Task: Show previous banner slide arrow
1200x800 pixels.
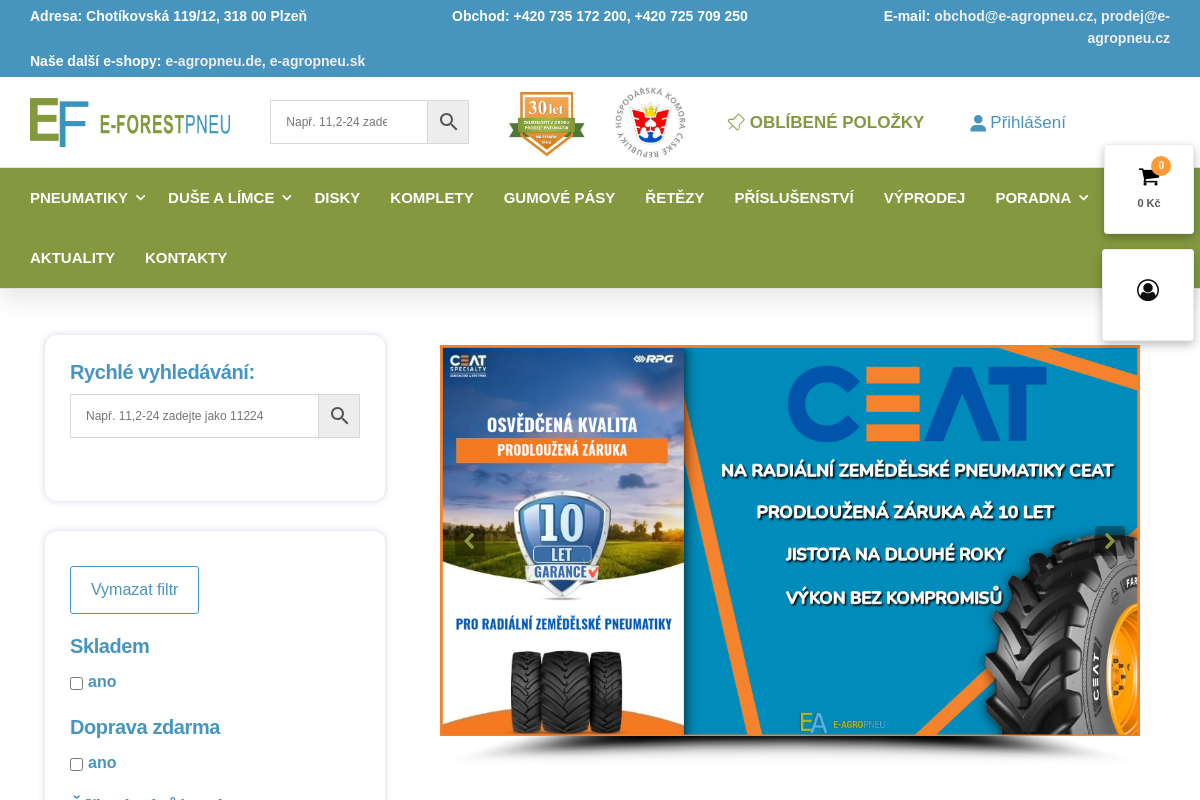Action: pyautogui.click(x=469, y=541)
